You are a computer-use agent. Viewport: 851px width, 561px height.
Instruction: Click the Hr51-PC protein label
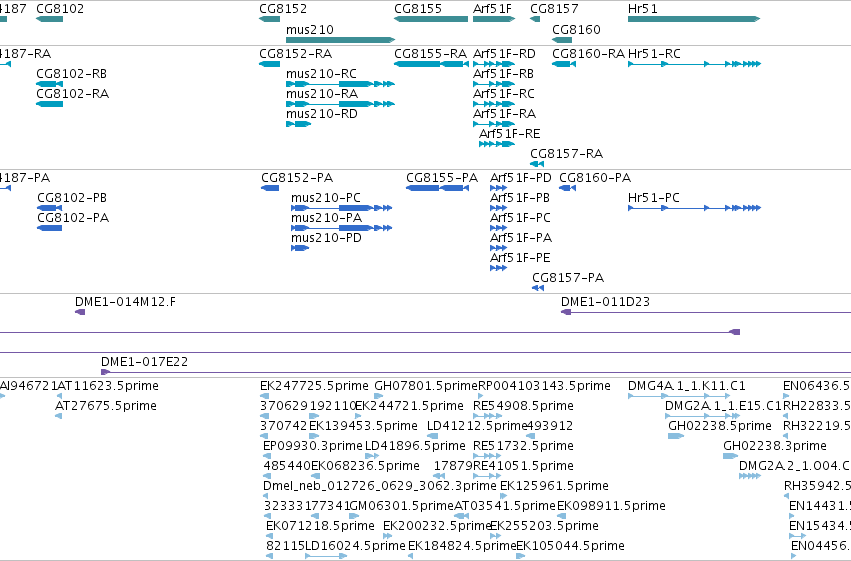click(x=654, y=198)
